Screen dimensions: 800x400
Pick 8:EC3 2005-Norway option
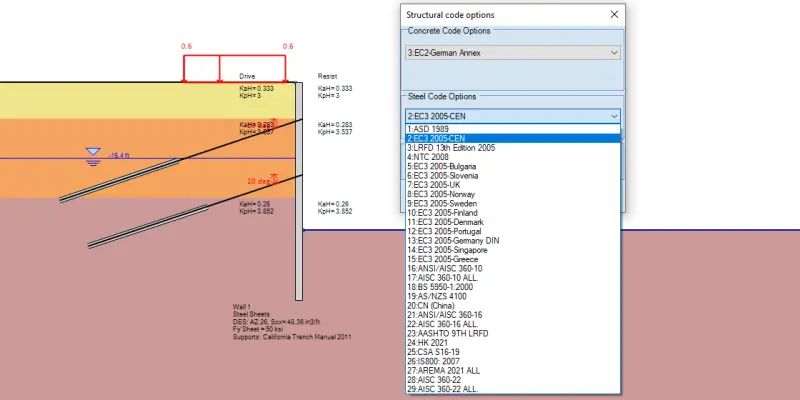pyautogui.click(x=513, y=194)
